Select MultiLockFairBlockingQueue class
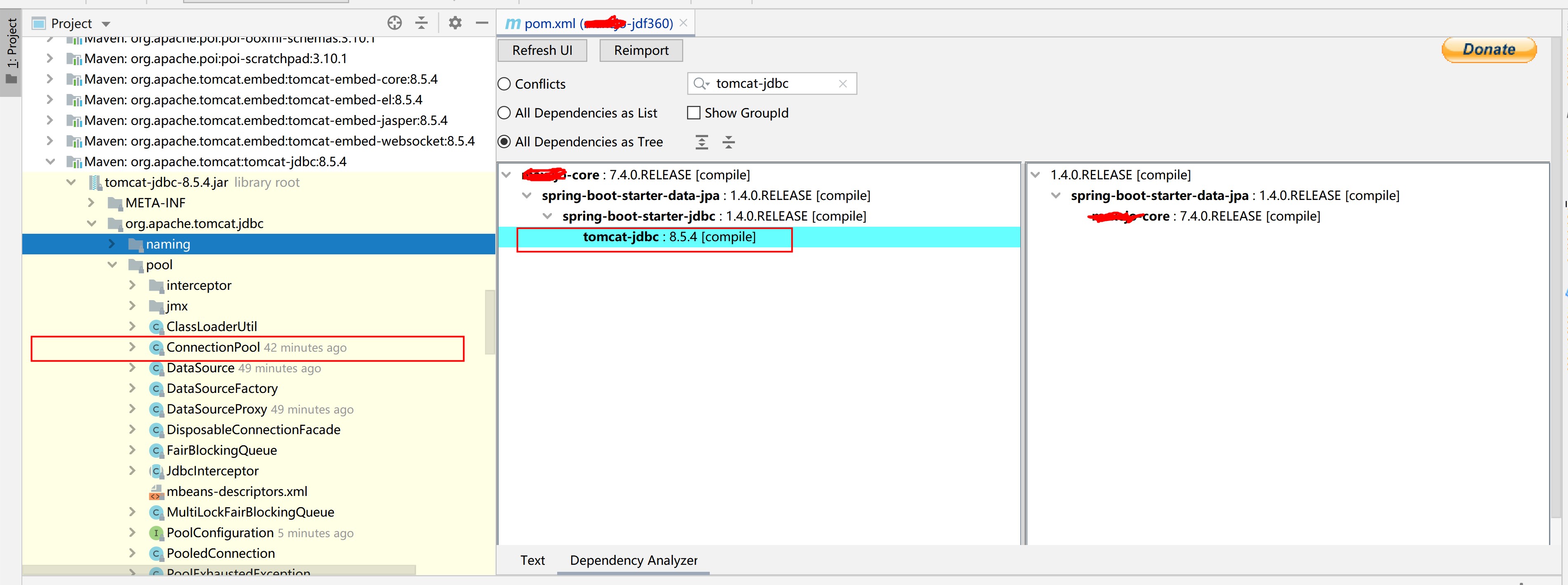This screenshot has width=1568, height=585. tap(250, 512)
